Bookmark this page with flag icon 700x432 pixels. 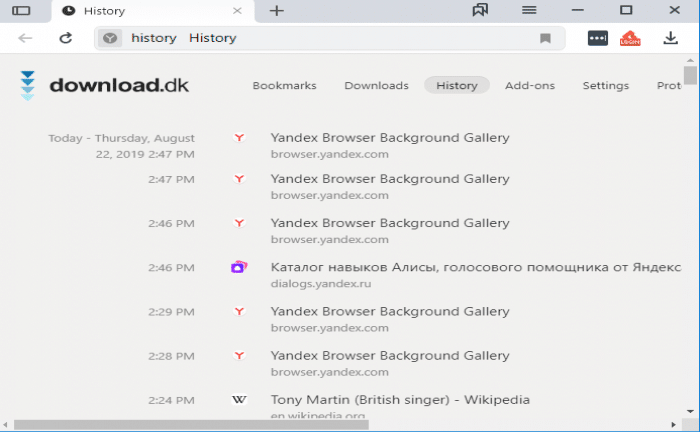point(545,38)
